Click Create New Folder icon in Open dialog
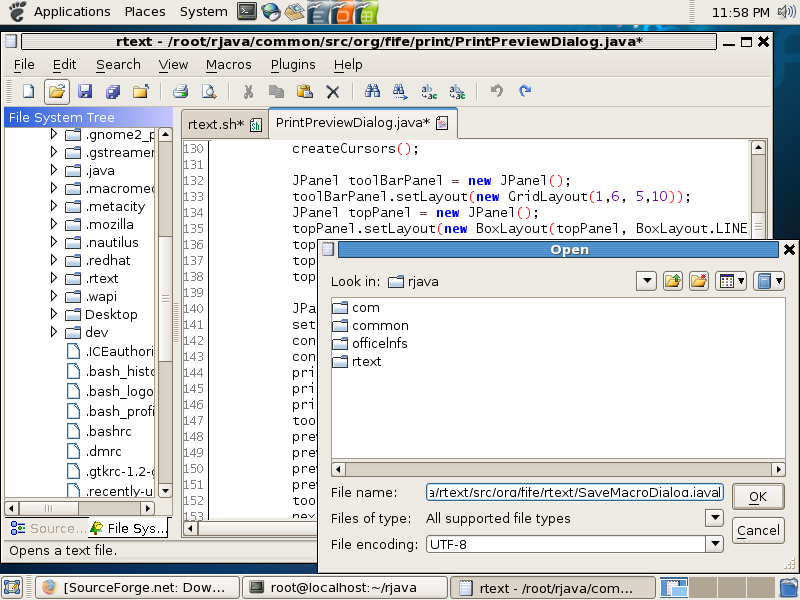Viewport: 800px width, 600px height. 699,281
